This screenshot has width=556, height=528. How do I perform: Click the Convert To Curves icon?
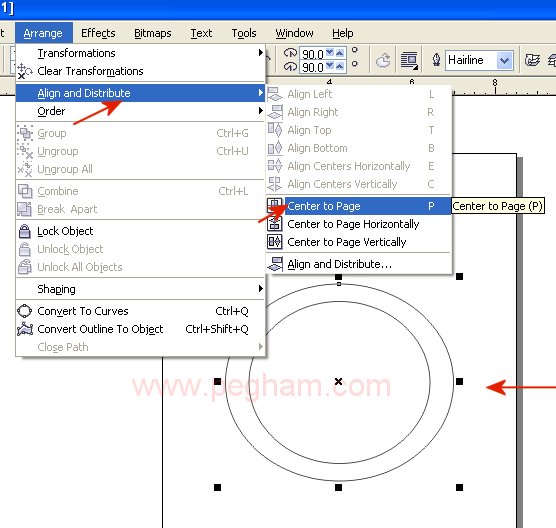pyautogui.click(x=24, y=311)
